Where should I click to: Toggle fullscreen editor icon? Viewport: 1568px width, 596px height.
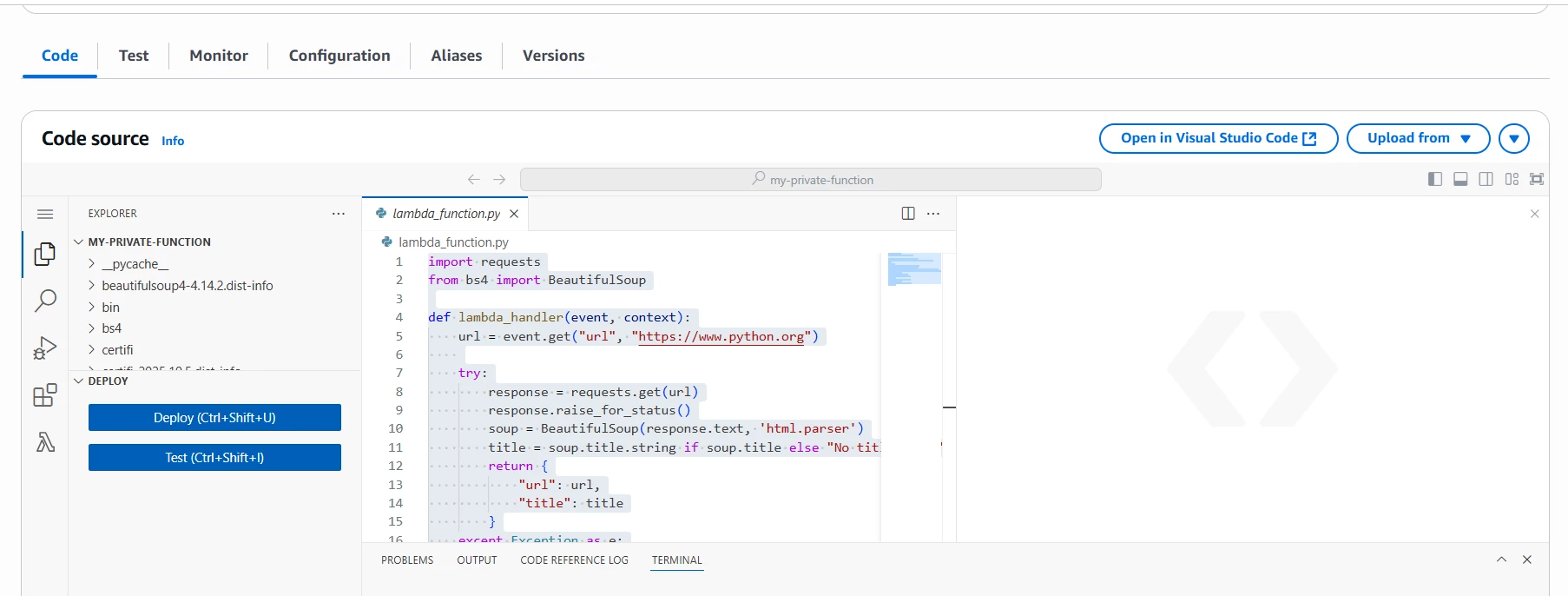point(1537,179)
